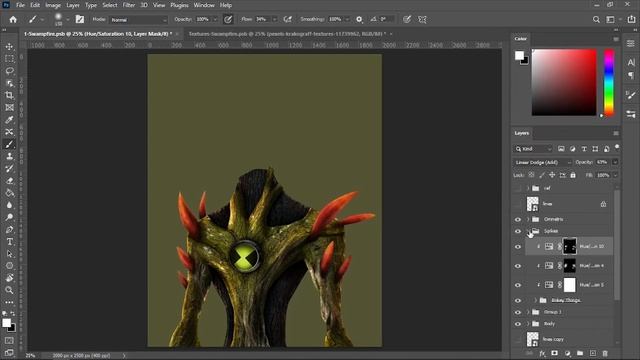Open smoothing options gear icon
Screen dimensions: 640x360
pos(359,19)
